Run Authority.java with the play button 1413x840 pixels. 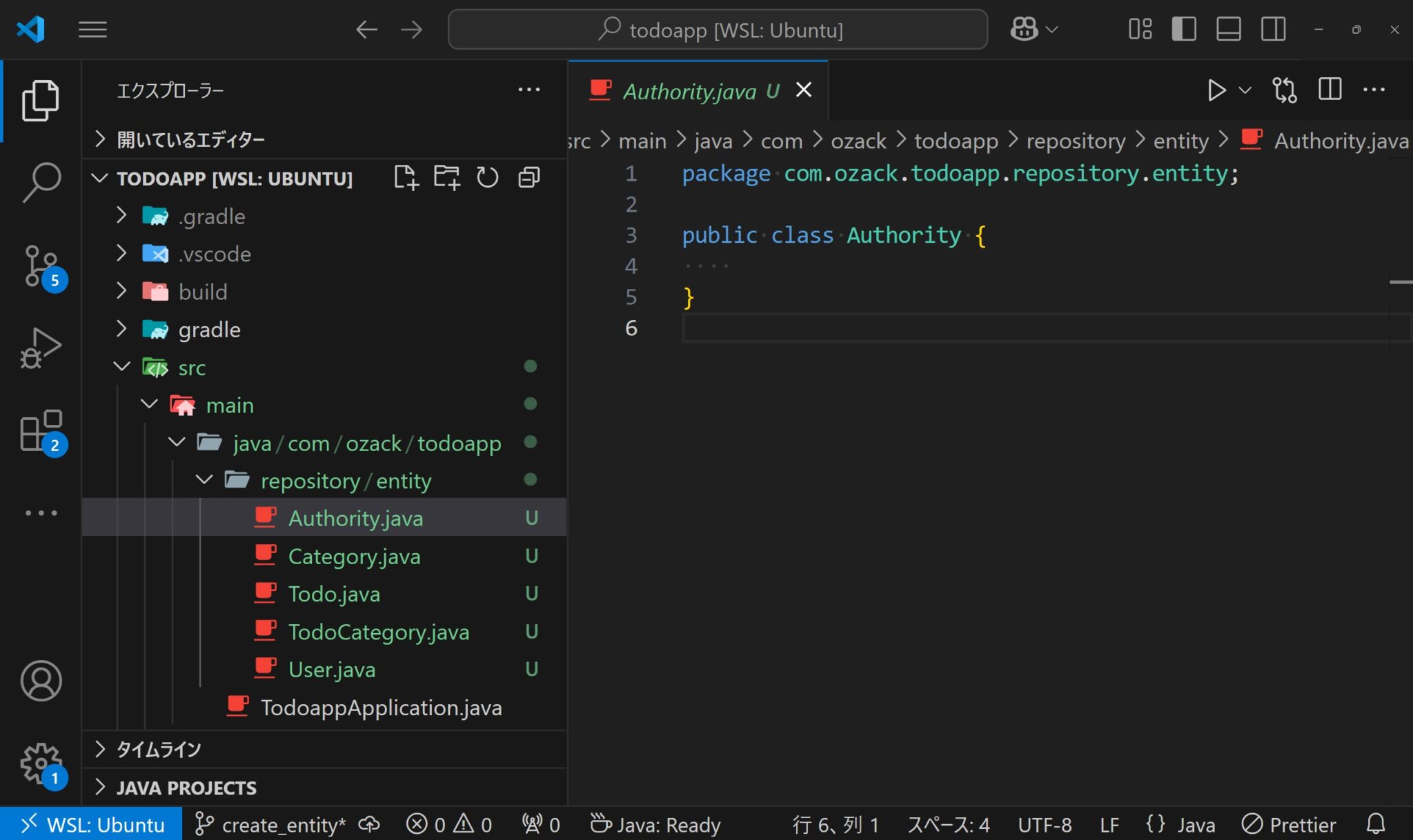click(x=1217, y=90)
